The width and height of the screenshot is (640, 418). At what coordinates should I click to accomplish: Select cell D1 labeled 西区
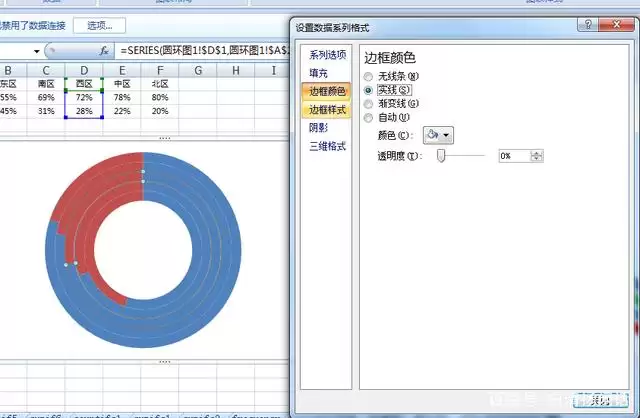coord(84,84)
